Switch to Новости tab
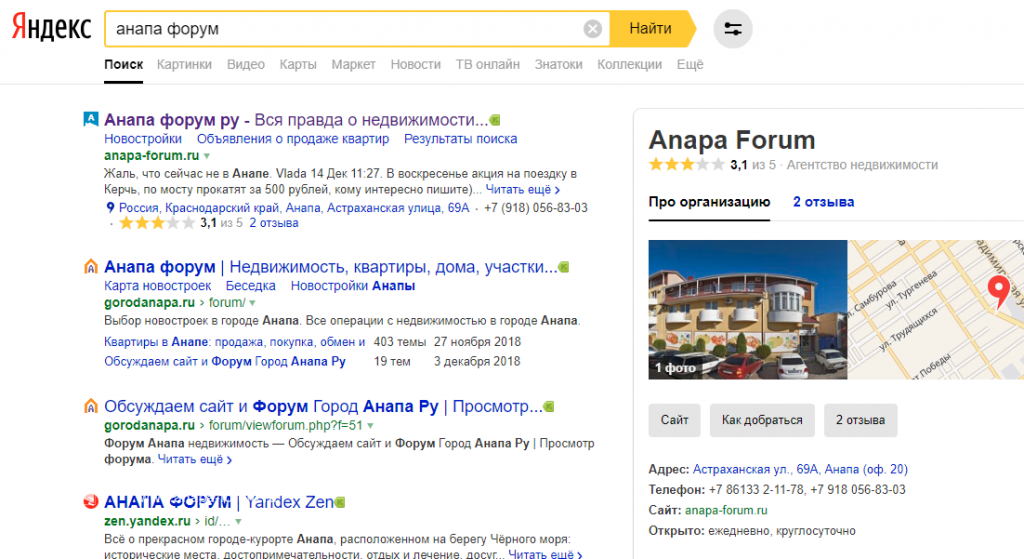Image resolution: width=1024 pixels, height=559 pixels. tap(415, 65)
